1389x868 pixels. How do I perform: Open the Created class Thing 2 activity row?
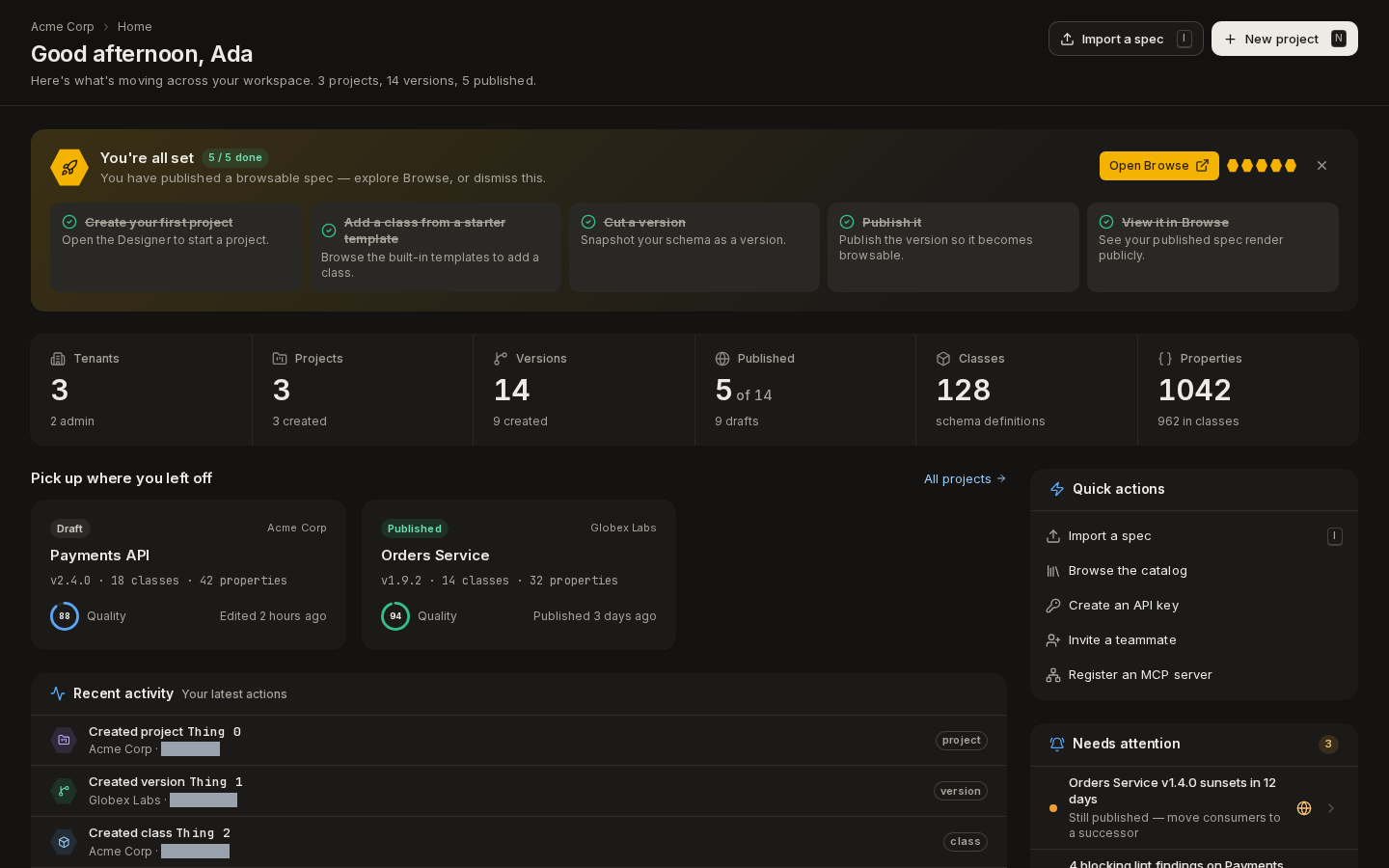click(519, 842)
